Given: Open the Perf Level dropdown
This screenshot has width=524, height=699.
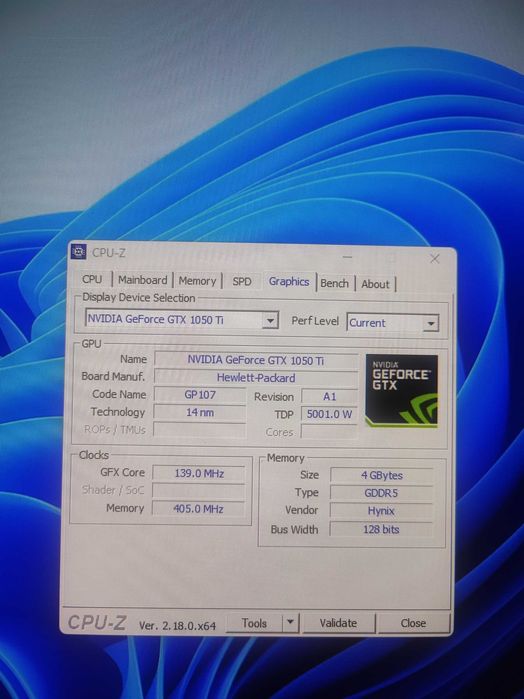Looking at the screenshot, I should tap(393, 323).
